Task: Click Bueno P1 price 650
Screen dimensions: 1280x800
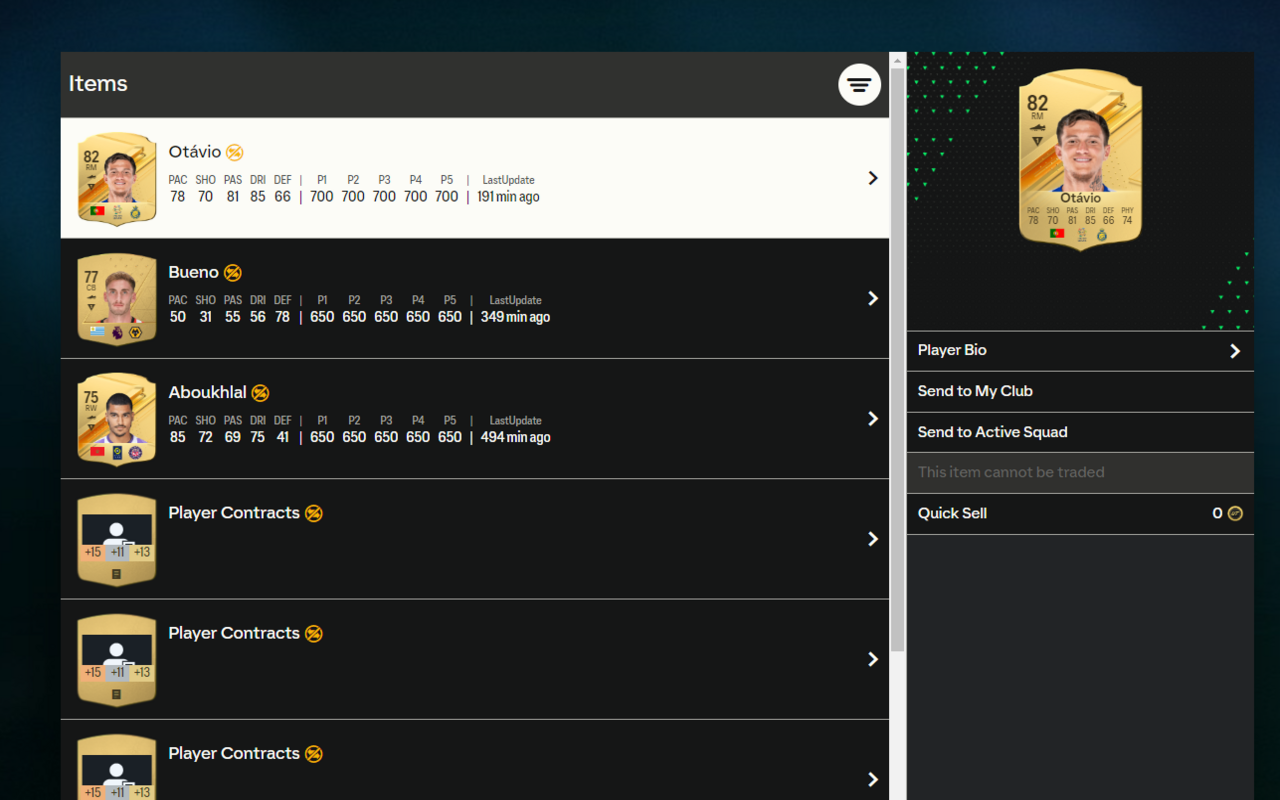Action: (322, 317)
